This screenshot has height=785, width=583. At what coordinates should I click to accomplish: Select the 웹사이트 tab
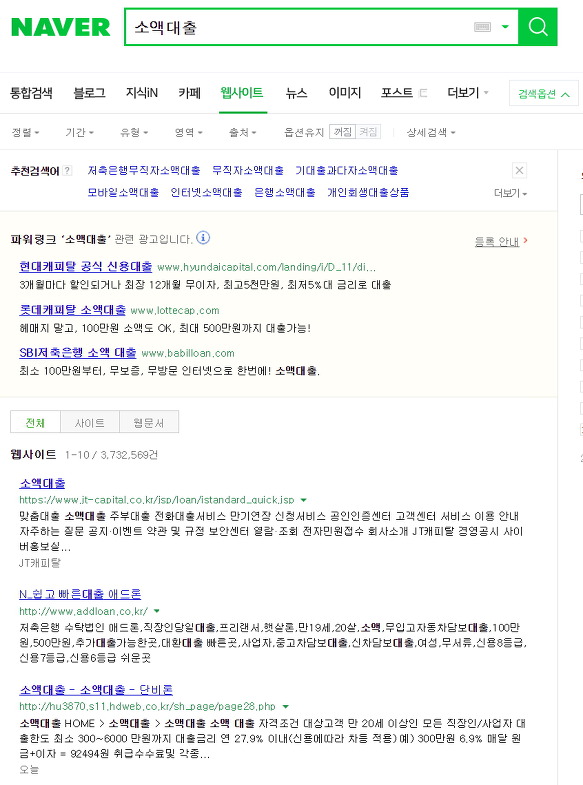(242, 93)
